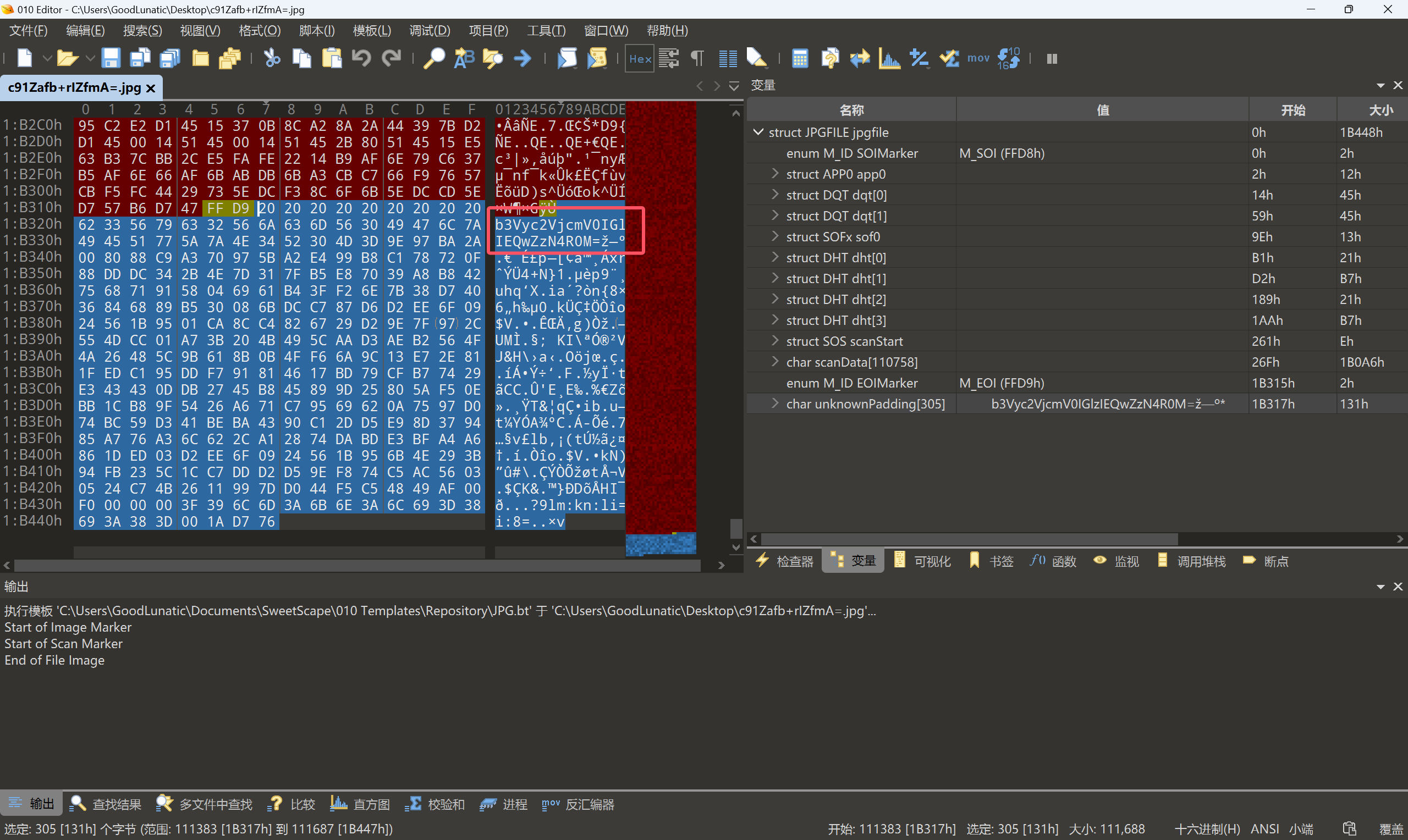Expand char scanData[110758]
The height and width of the screenshot is (840, 1408).
[x=775, y=362]
